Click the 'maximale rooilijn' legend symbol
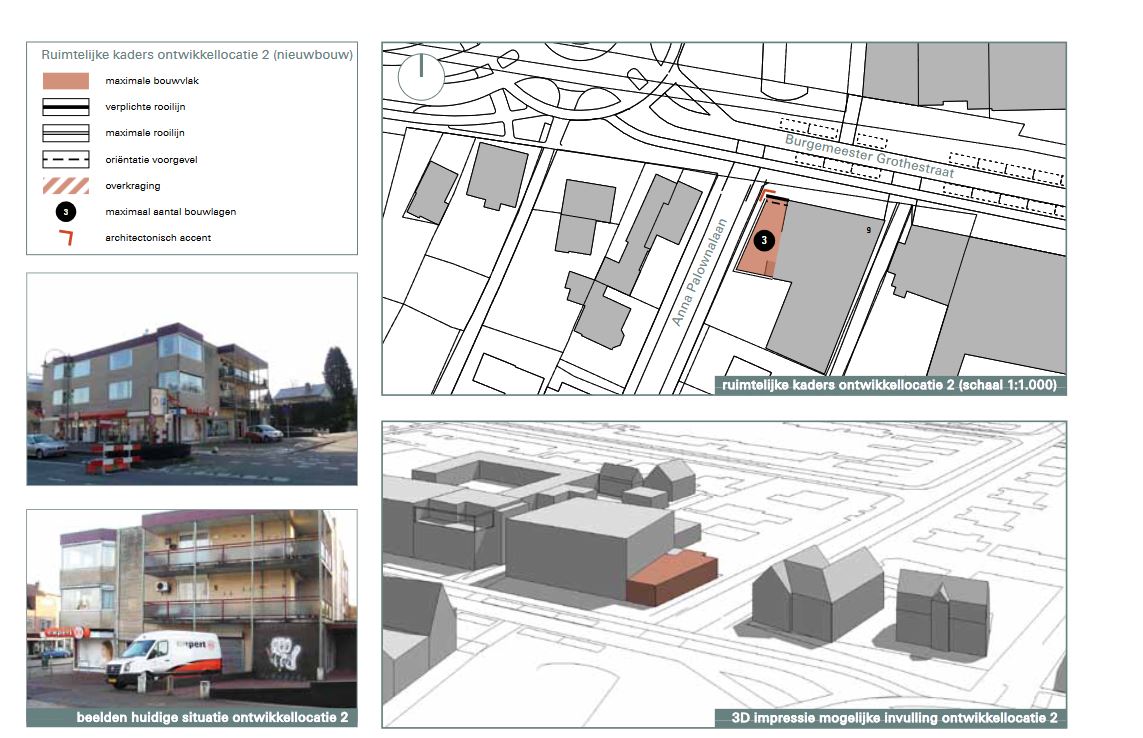 point(66,133)
